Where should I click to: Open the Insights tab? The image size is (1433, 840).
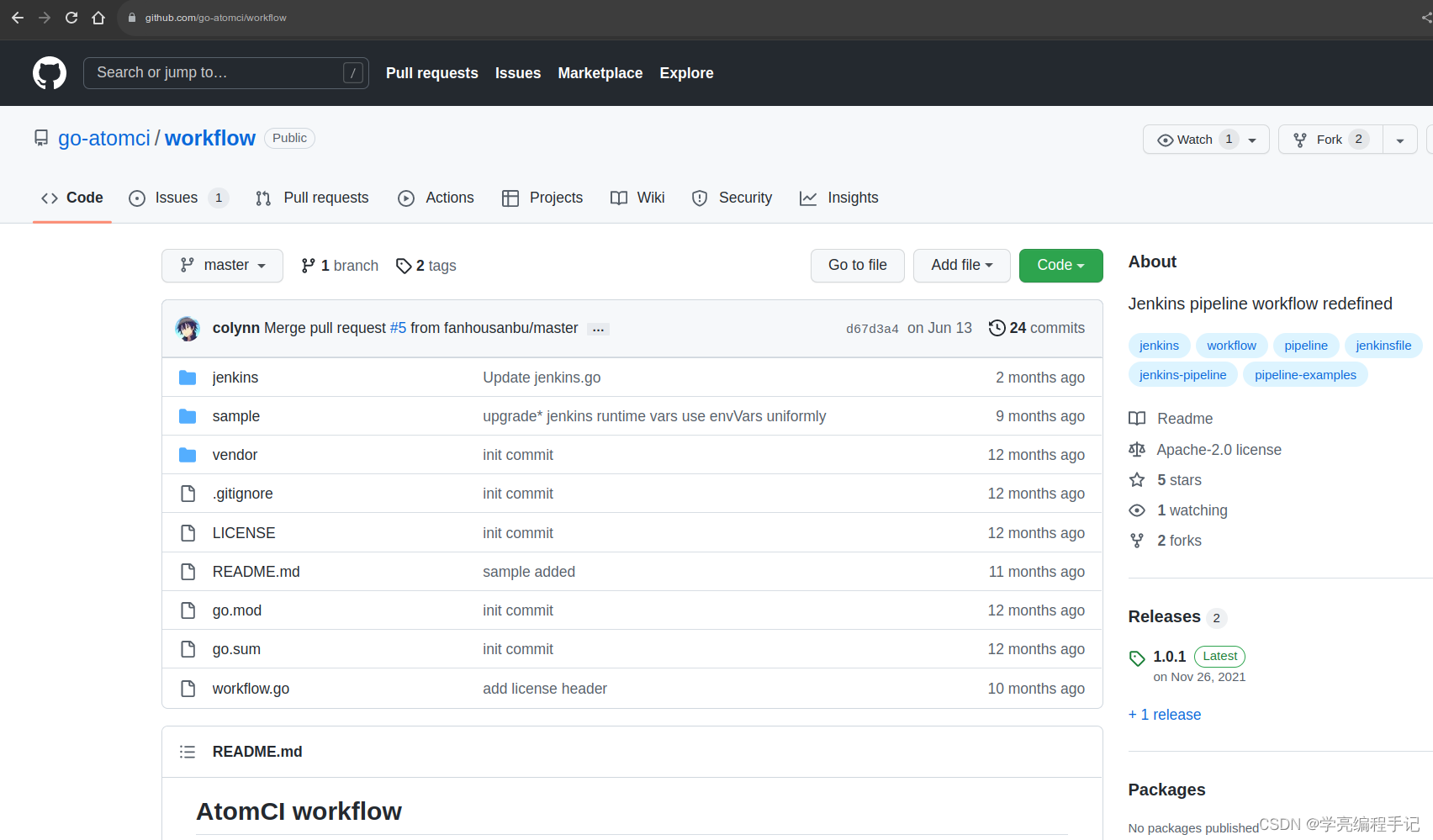click(839, 198)
